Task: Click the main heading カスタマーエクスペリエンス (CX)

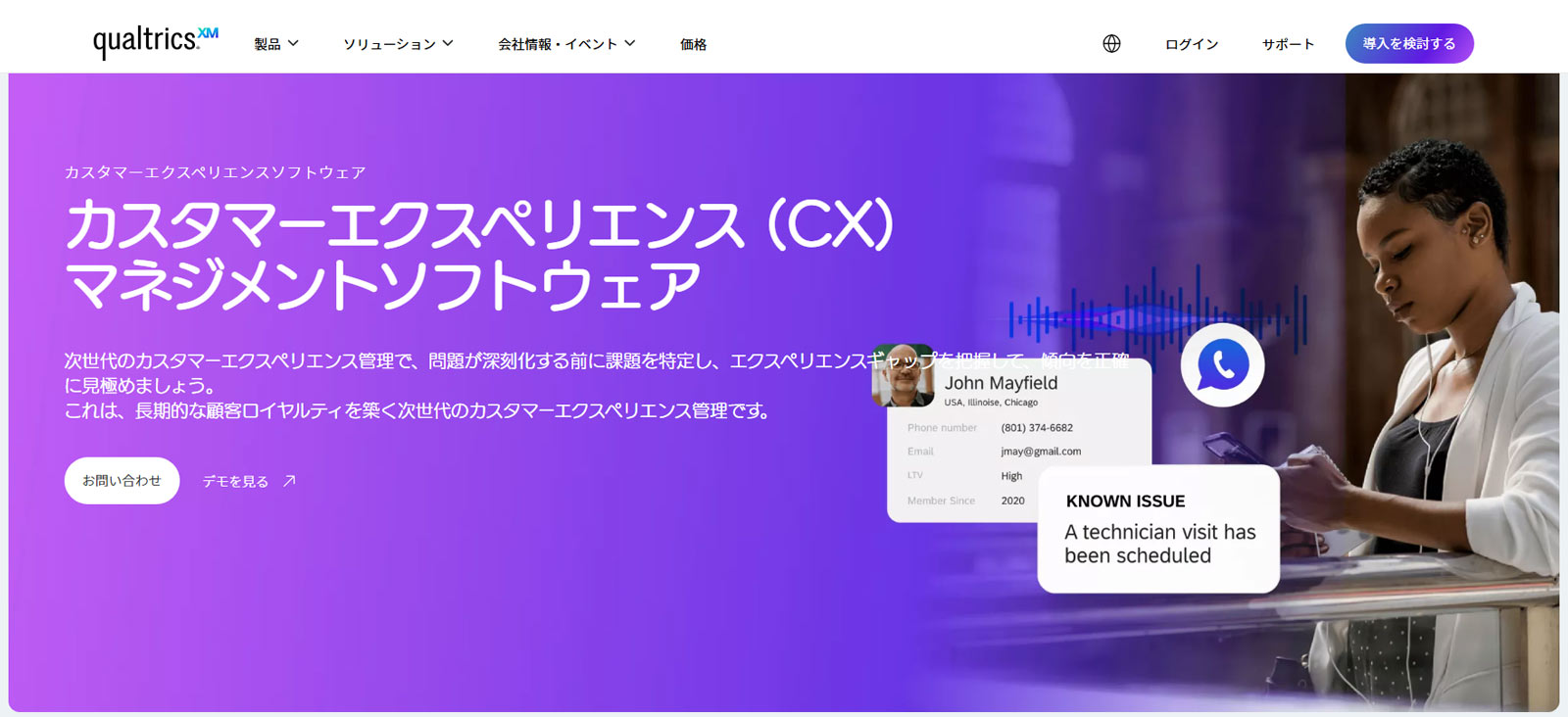Action: [x=479, y=224]
